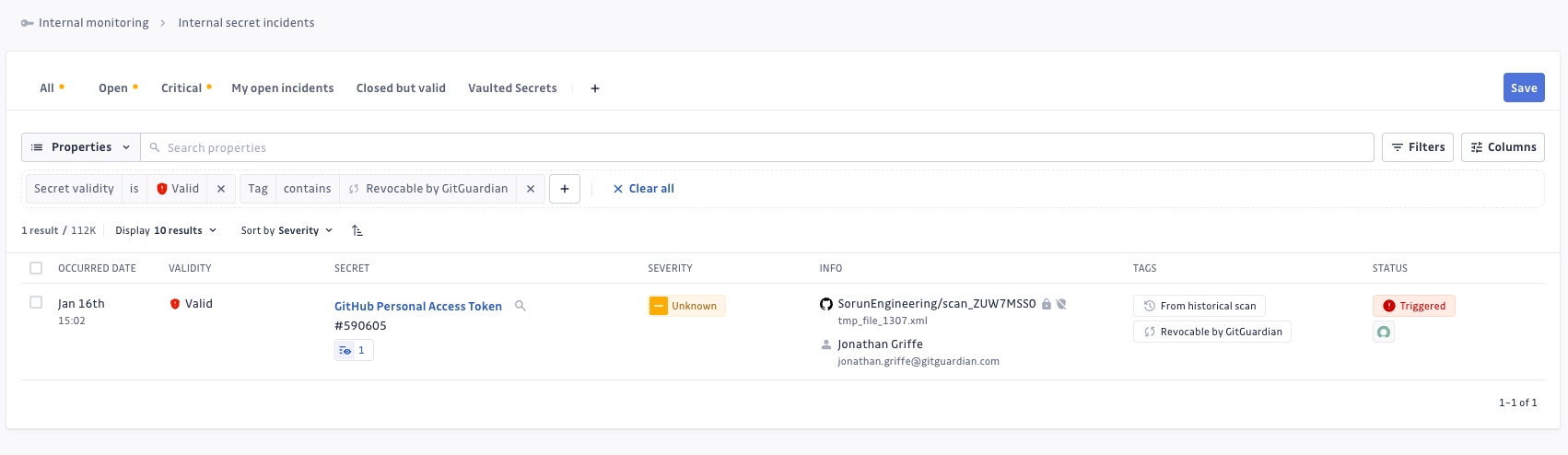Tick the select-all checkbox in table header

pos(36,268)
